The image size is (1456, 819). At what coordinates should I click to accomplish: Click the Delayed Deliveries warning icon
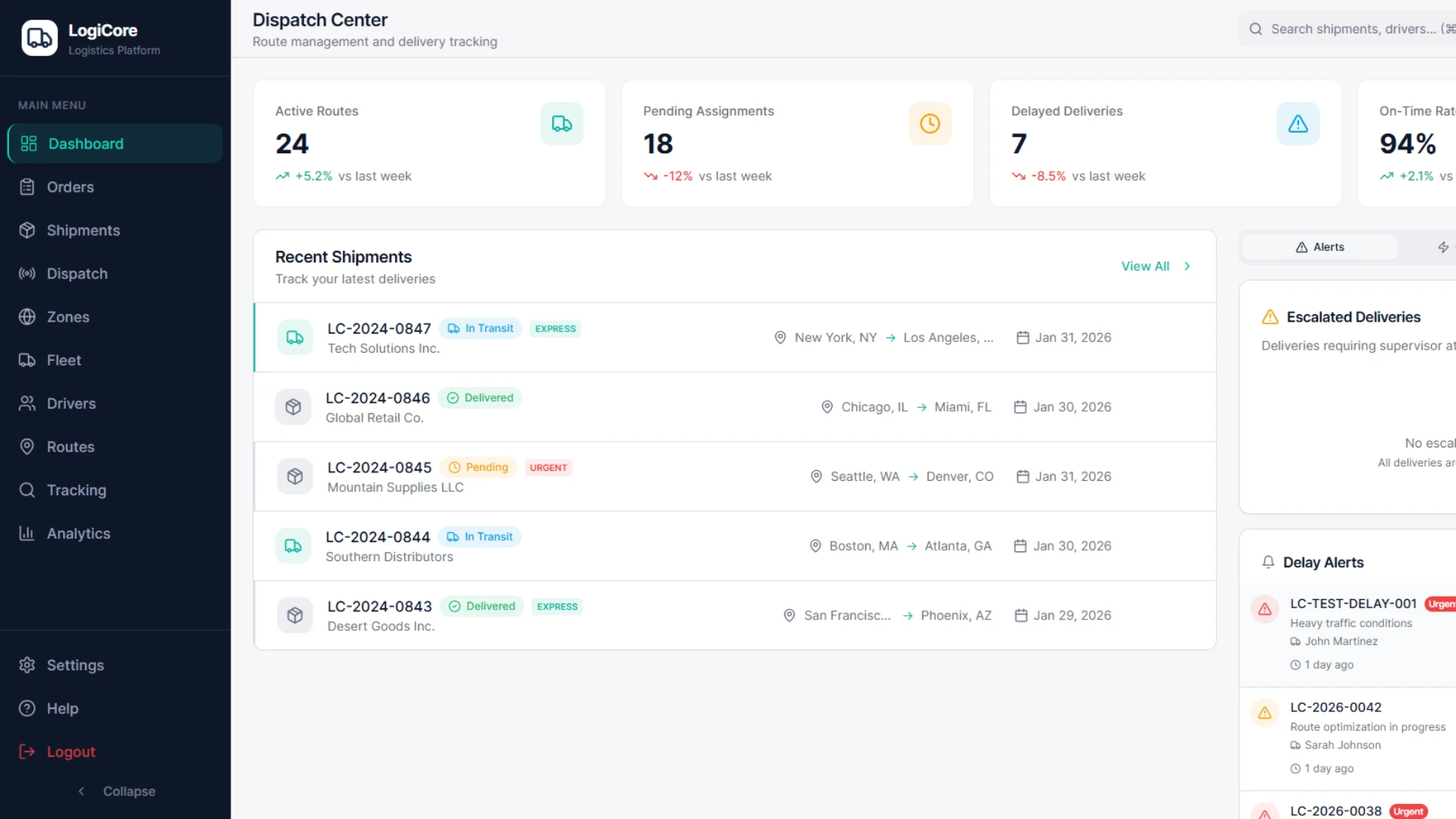click(x=1298, y=124)
